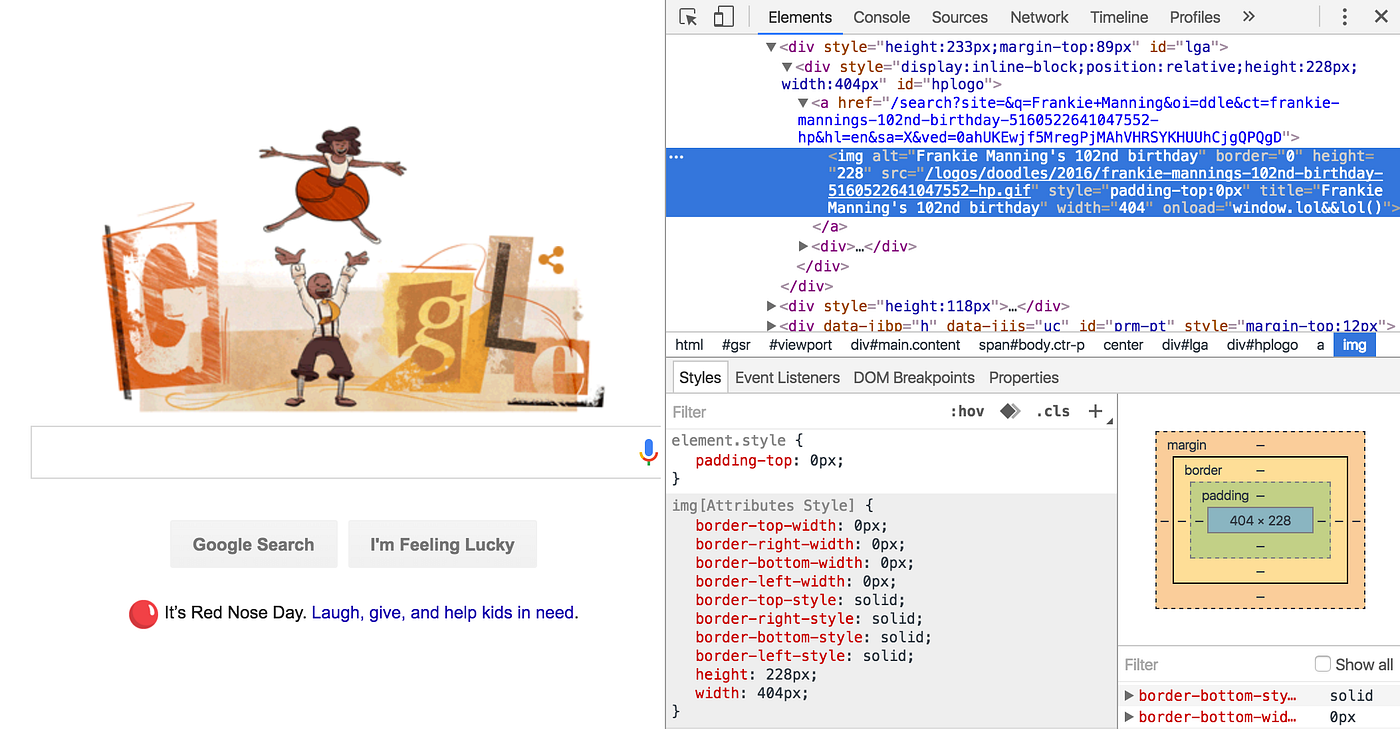The width and height of the screenshot is (1400, 729).
Task: Select div#lga in the breadcrumb
Action: [1185, 345]
